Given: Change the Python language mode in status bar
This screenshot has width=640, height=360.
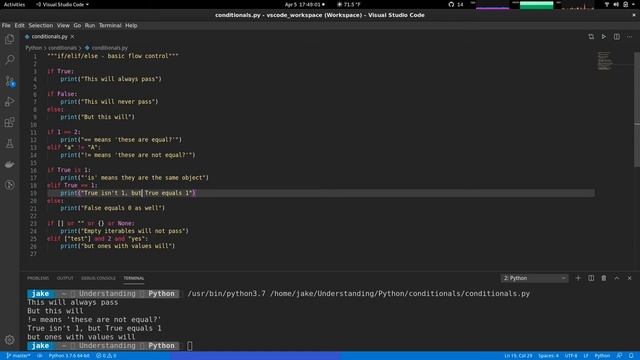Looking at the screenshot, I should coord(602,356).
